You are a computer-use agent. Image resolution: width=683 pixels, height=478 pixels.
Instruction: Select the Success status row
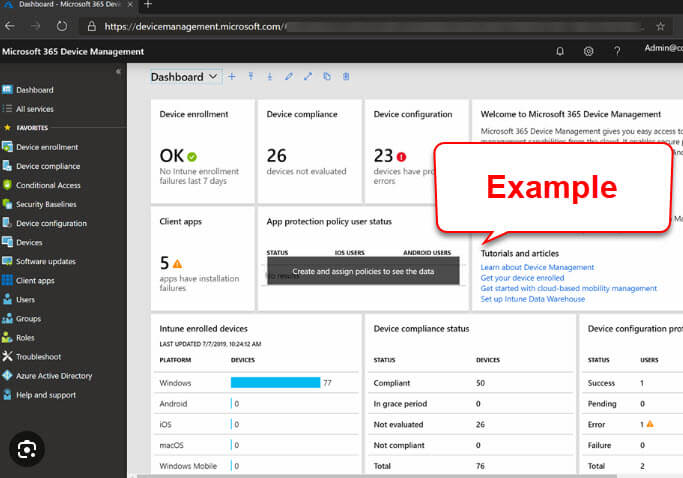click(632, 383)
